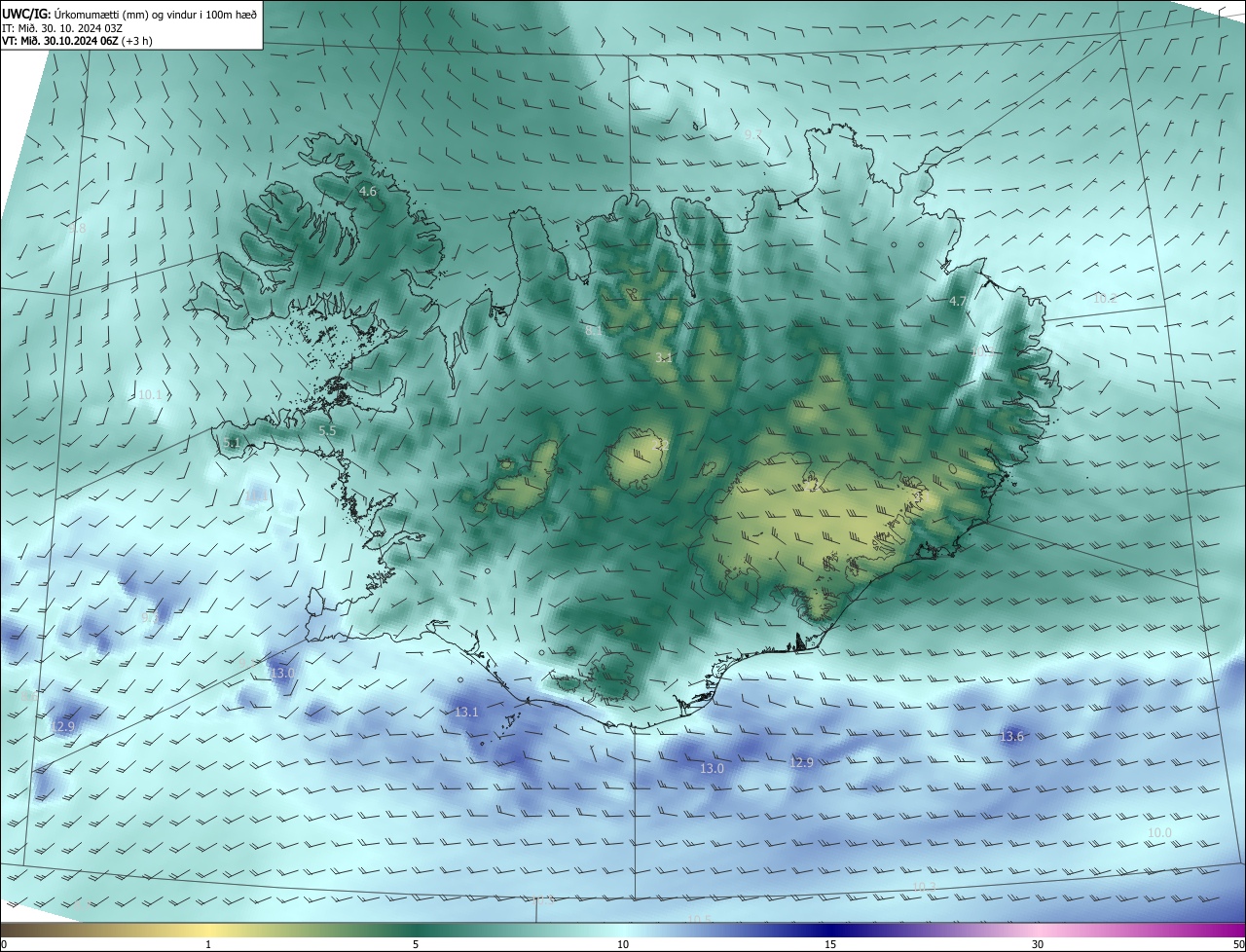Select the colorbar tick label 50
The width and height of the screenshot is (1246, 952).
pyautogui.click(x=1238, y=944)
